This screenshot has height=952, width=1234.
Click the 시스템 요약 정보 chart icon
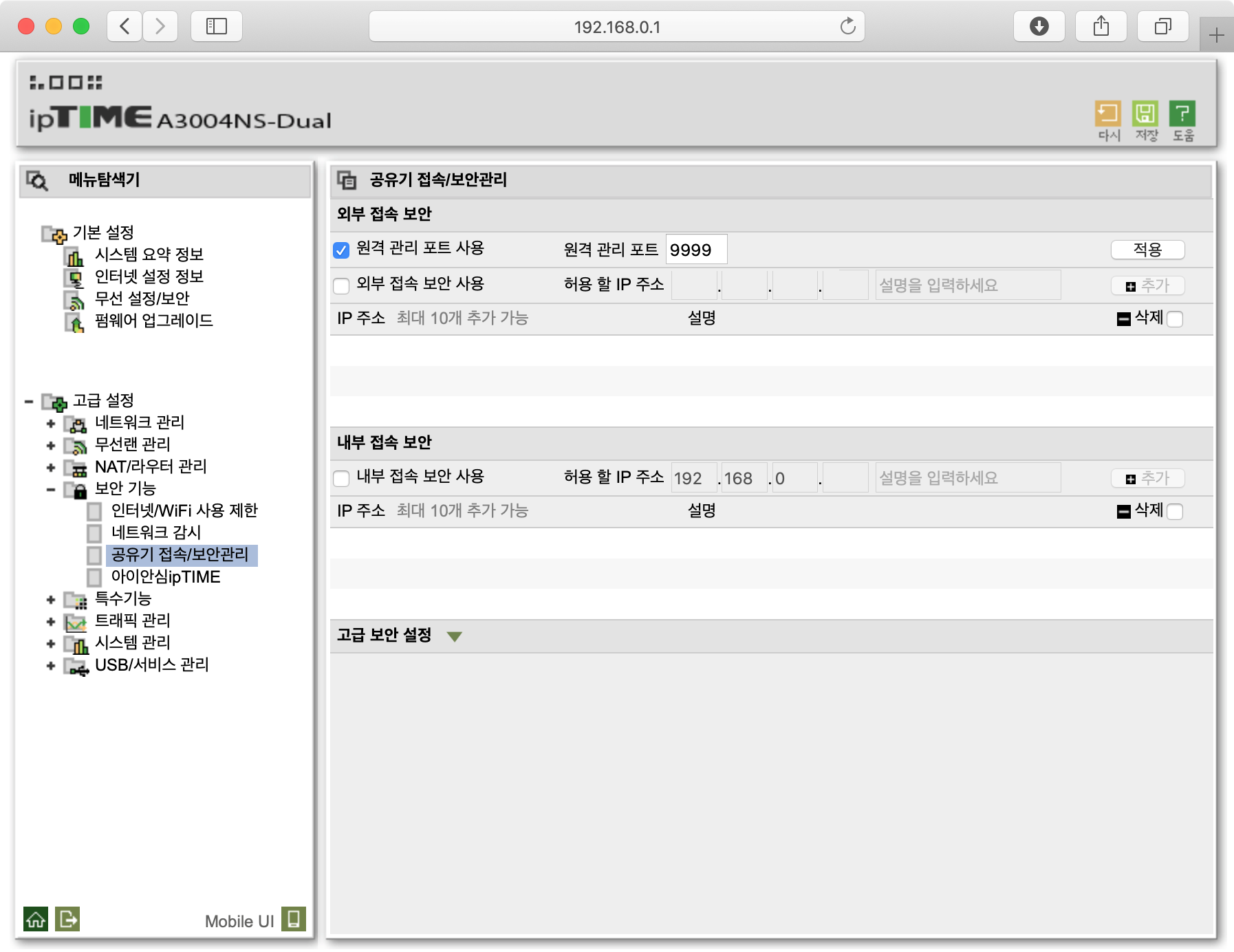pos(74,257)
